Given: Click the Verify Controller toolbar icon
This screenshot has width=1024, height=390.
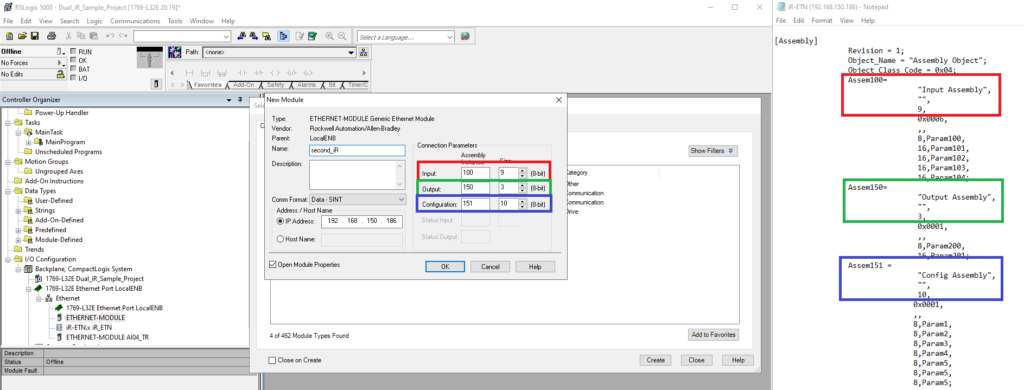Looking at the screenshot, I should tap(312, 36).
